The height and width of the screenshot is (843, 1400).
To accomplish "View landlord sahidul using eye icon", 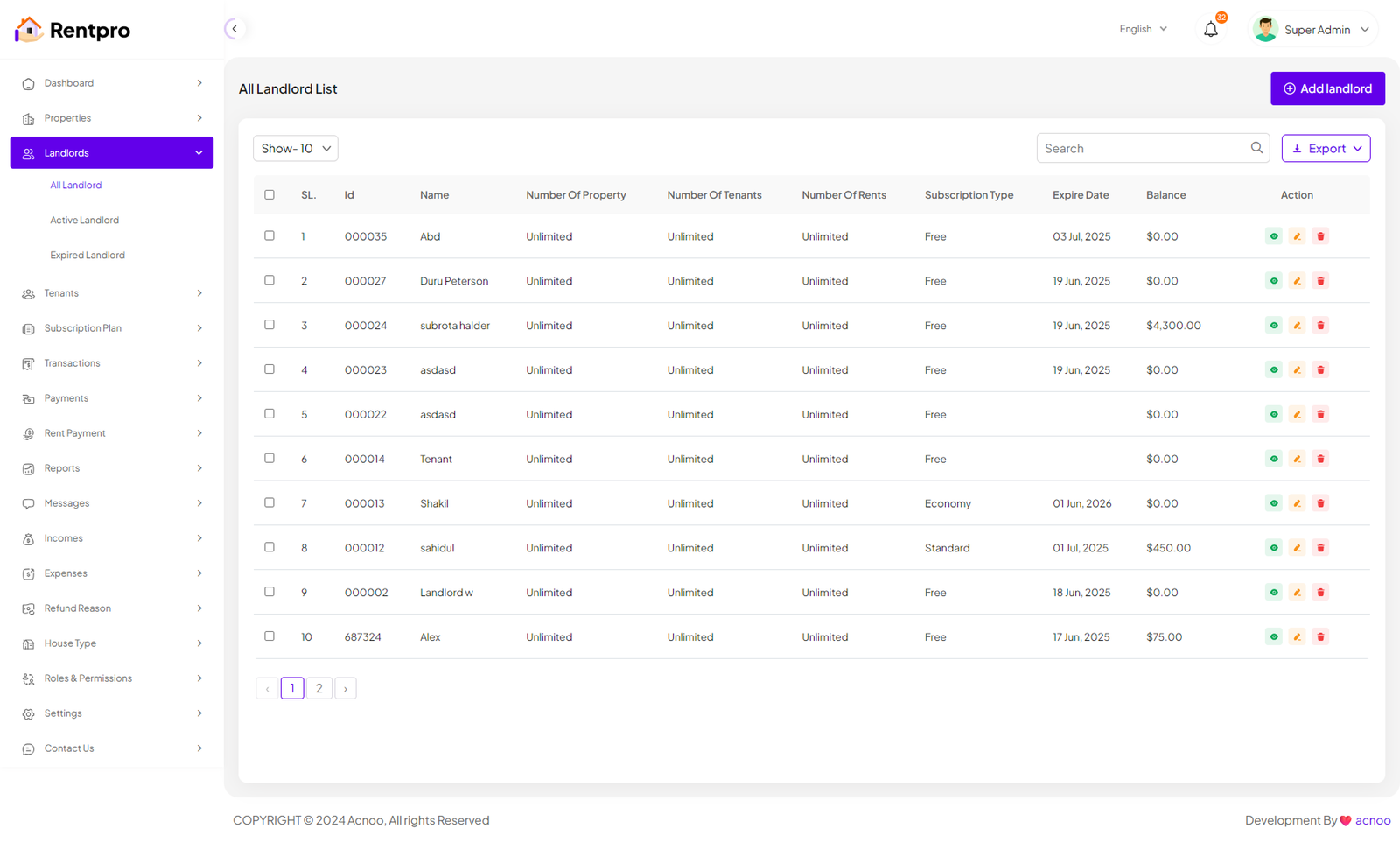I will click(1274, 548).
